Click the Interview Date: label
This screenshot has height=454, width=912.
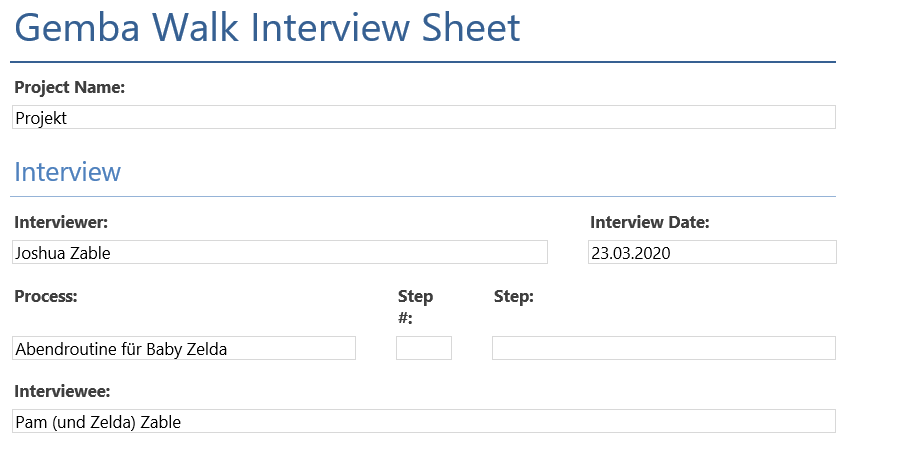pyautogui.click(x=650, y=222)
